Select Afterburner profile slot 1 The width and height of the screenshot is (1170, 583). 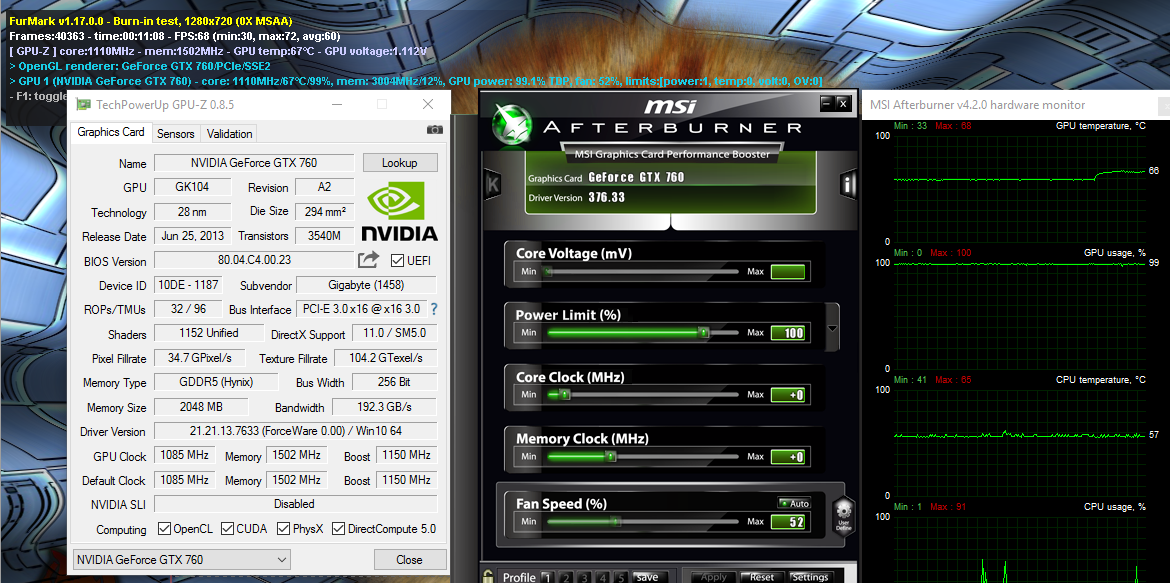tap(546, 577)
